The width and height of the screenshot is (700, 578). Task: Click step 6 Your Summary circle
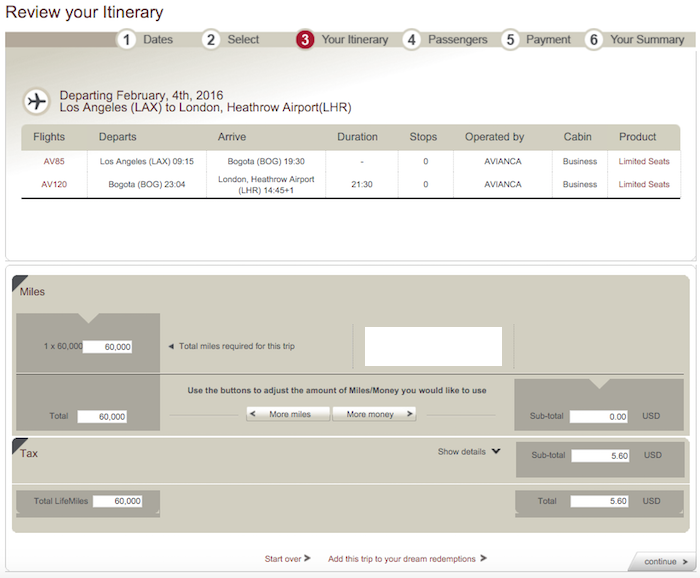594,40
